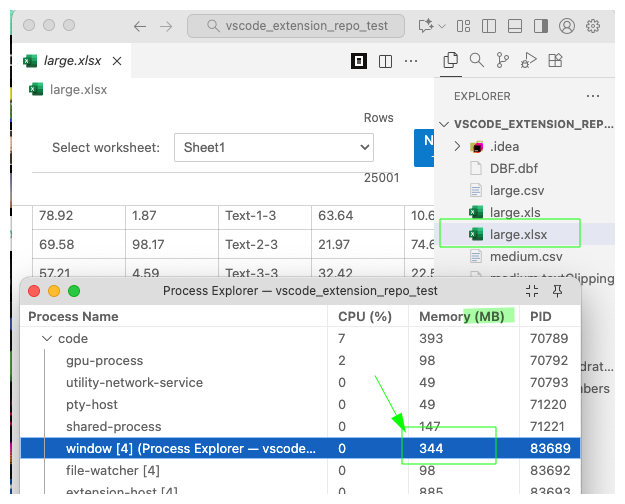Viewport: 625px width, 504px height.
Task: Close the large.xlsx editor tab
Action: click(117, 62)
